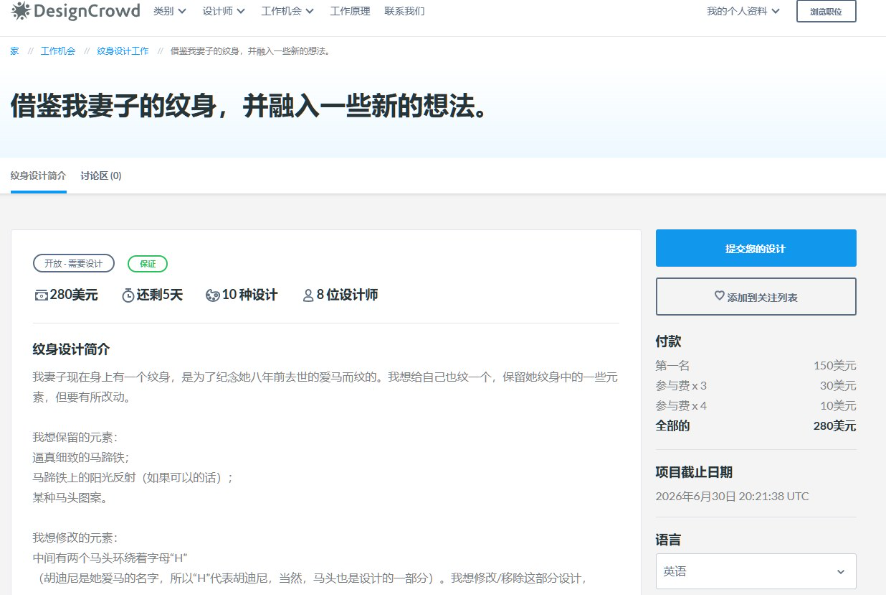The image size is (886, 595).
Task: Open 联系我们 in the top navigation
Action: [x=404, y=11]
